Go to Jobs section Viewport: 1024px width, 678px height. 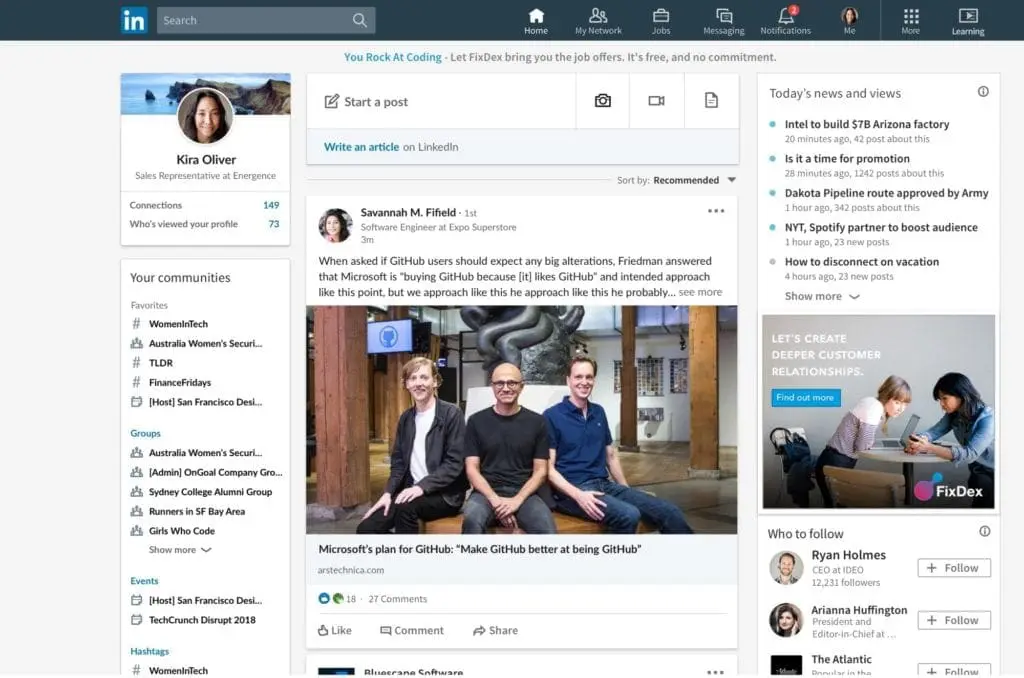coord(661,21)
